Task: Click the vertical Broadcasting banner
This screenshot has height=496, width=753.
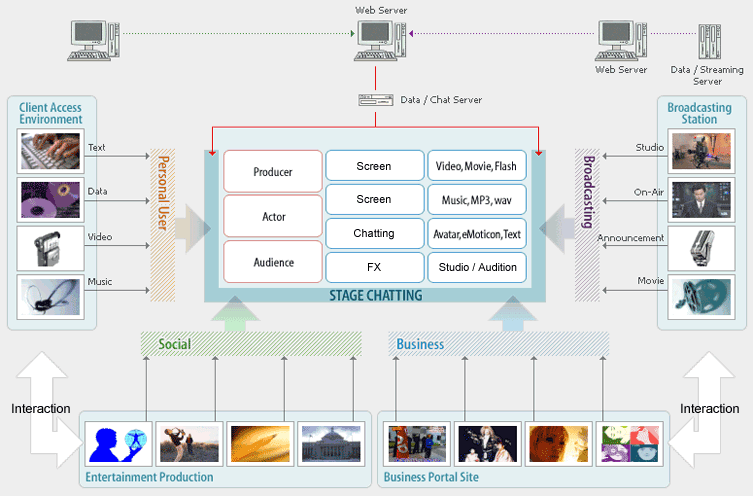Action: 587,225
